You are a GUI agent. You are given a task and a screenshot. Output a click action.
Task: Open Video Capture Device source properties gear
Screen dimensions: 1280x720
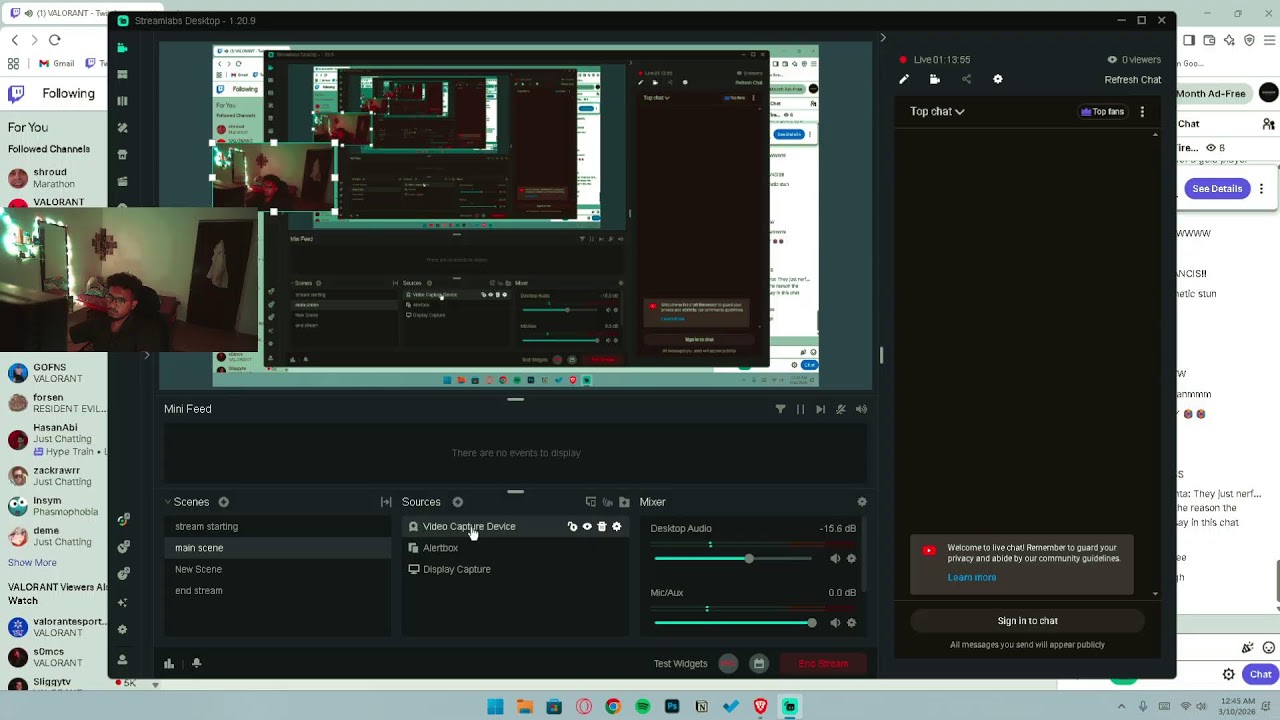616,526
